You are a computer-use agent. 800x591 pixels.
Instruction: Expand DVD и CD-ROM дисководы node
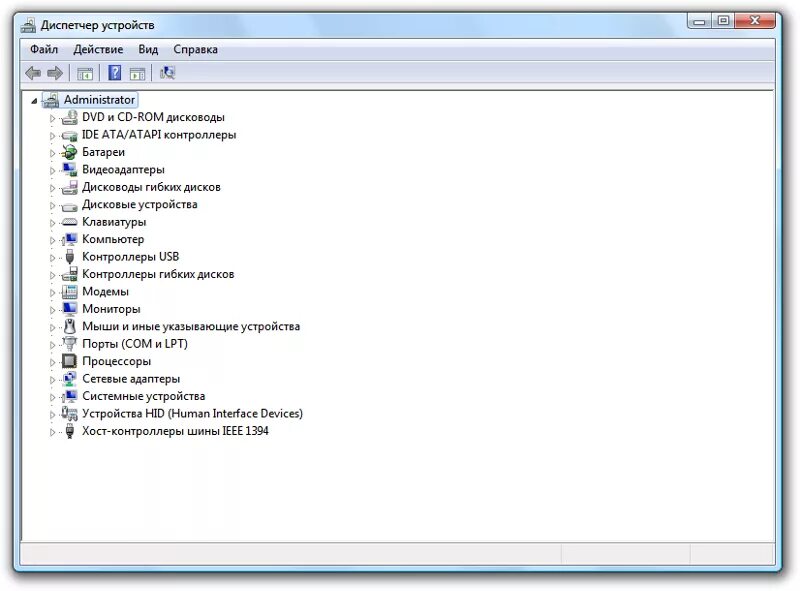[52, 118]
